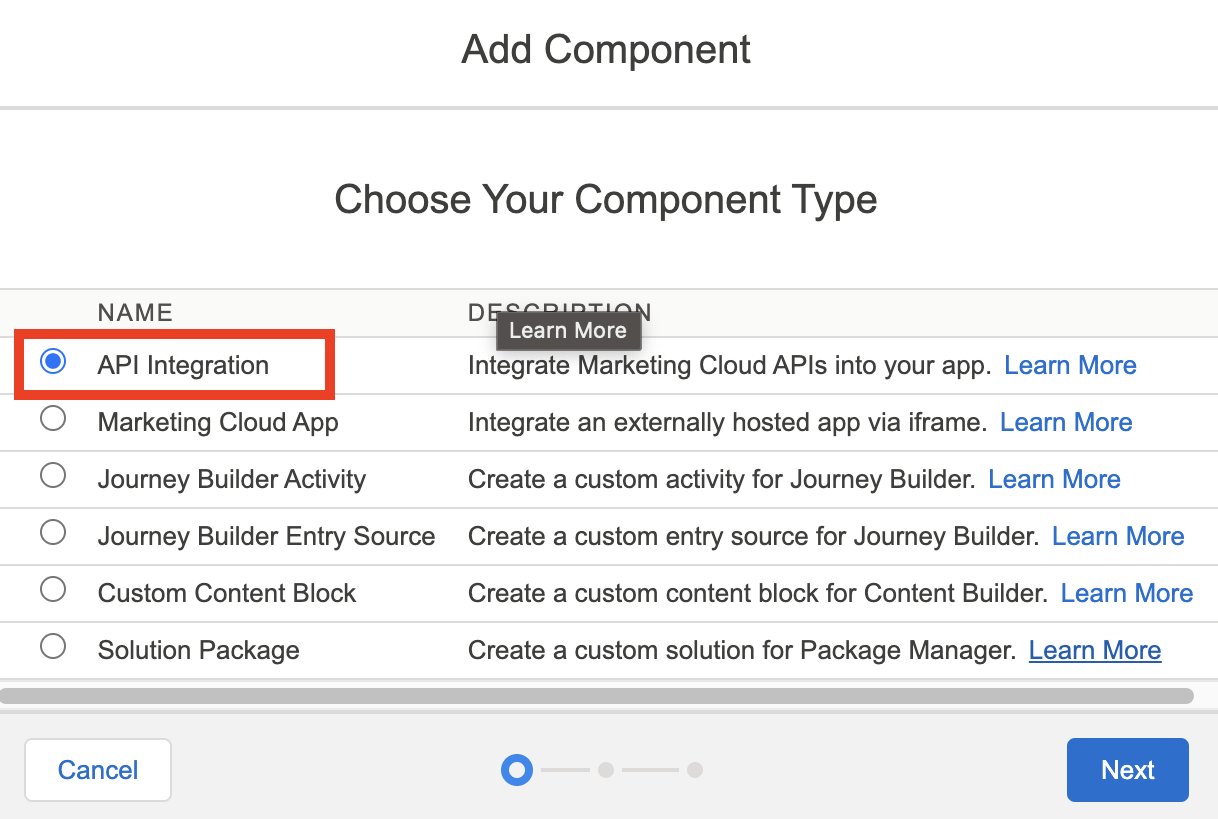Choose the Journey Builder Entry Source radio option
This screenshot has width=1218, height=819.
pyautogui.click(x=53, y=533)
